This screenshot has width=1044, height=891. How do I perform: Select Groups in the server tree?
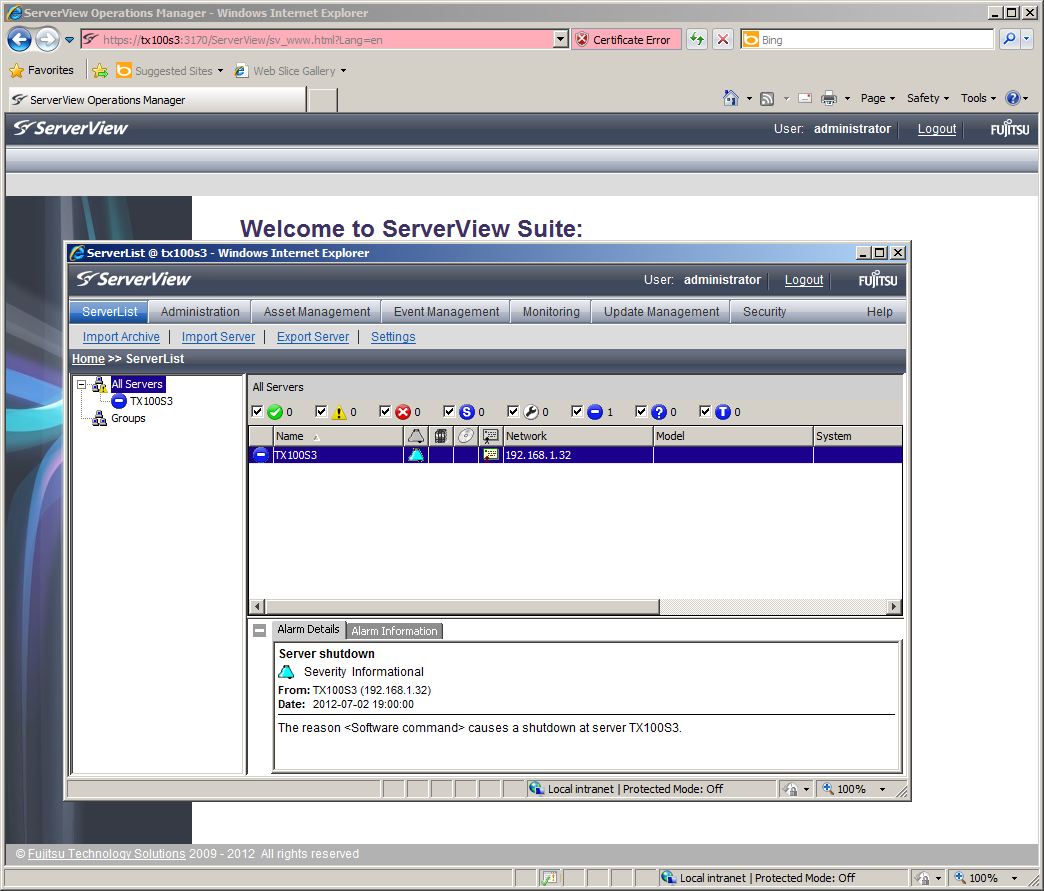[128, 418]
